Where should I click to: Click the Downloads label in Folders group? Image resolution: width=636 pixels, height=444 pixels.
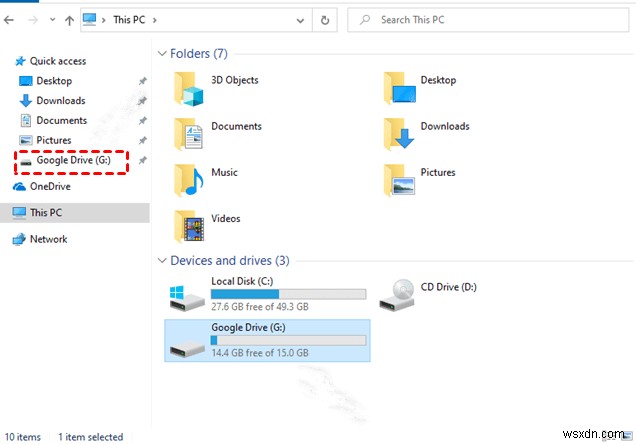pos(445,126)
